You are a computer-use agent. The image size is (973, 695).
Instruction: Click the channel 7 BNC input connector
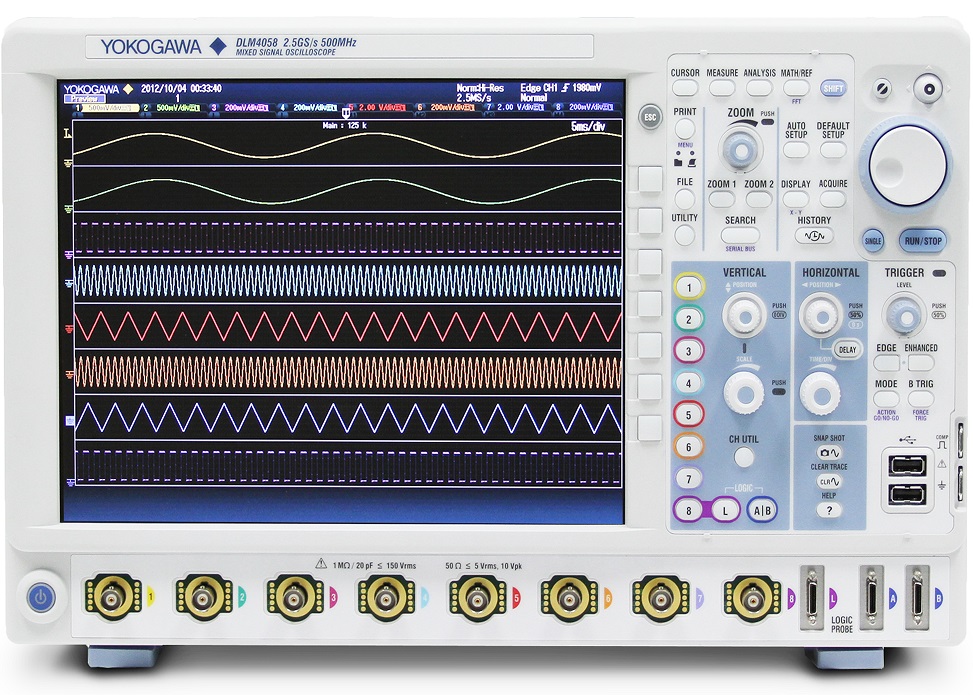coord(660,598)
